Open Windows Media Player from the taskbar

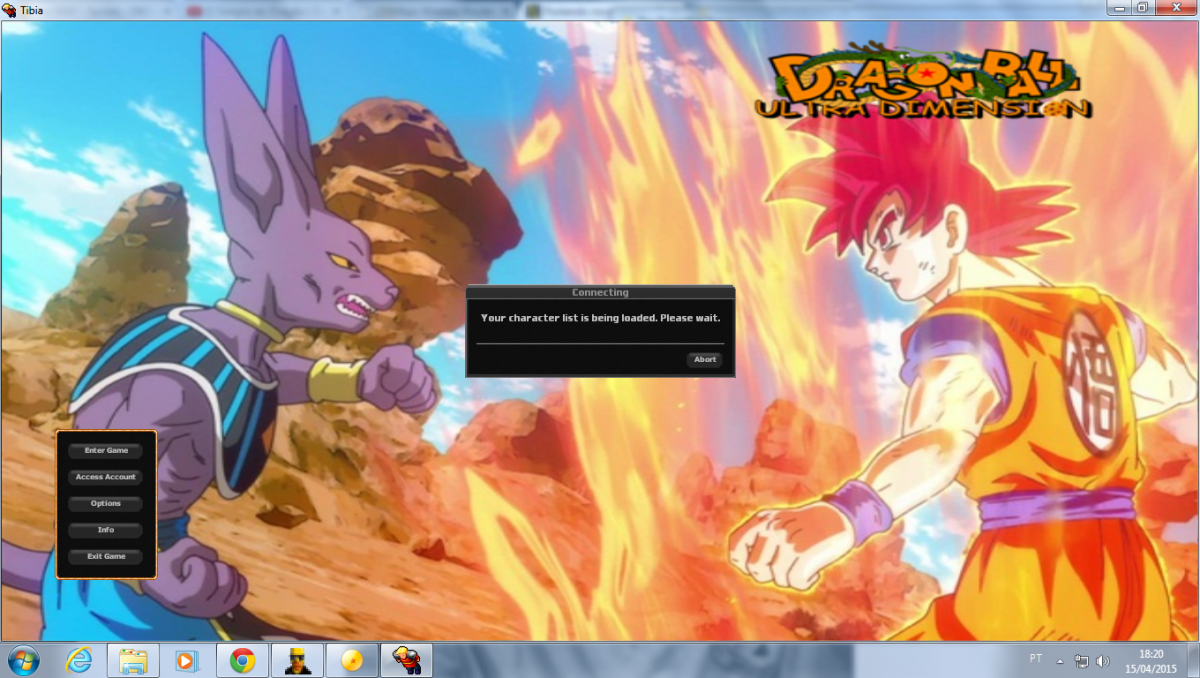[186, 660]
